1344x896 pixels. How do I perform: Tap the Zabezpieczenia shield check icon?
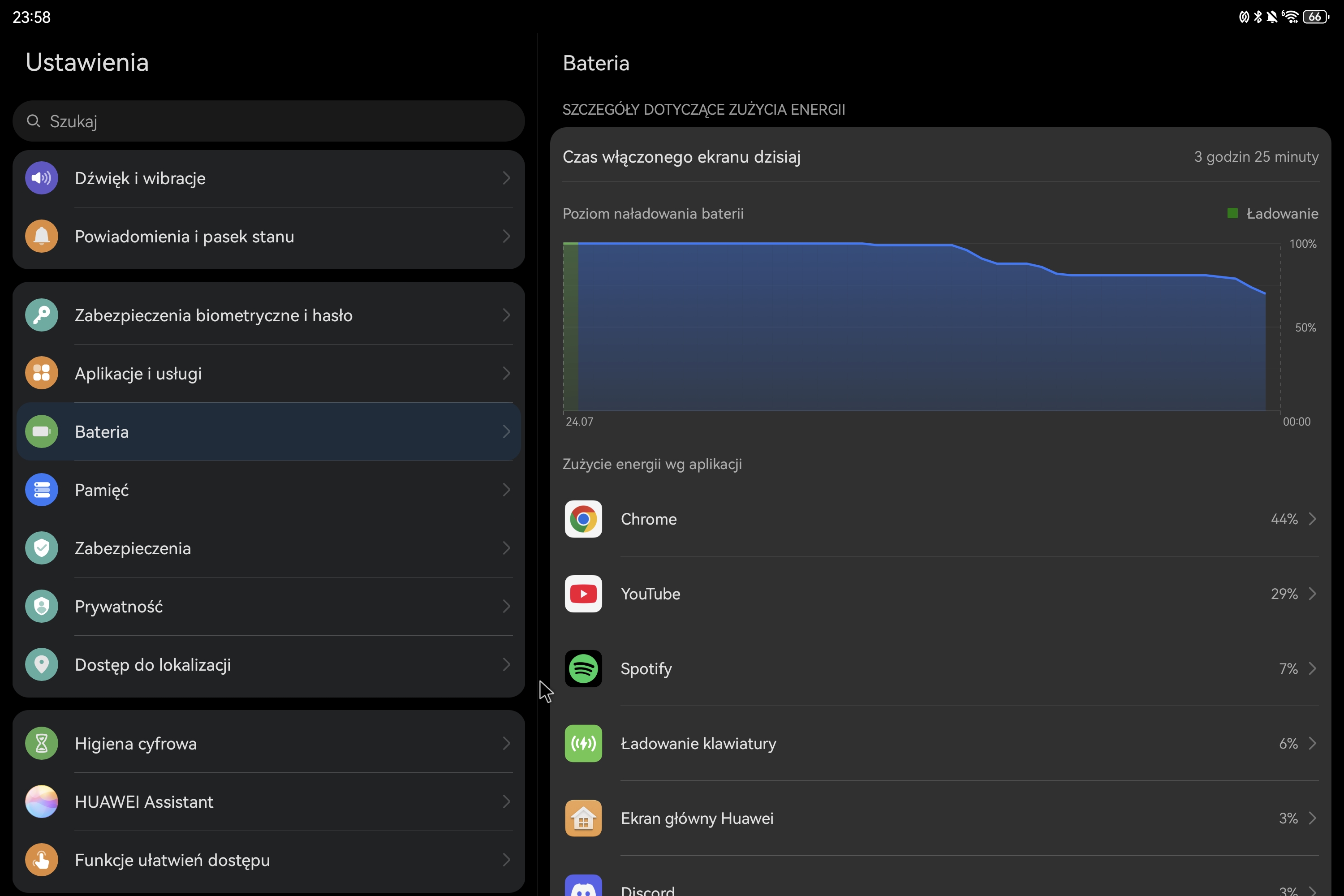point(42,548)
